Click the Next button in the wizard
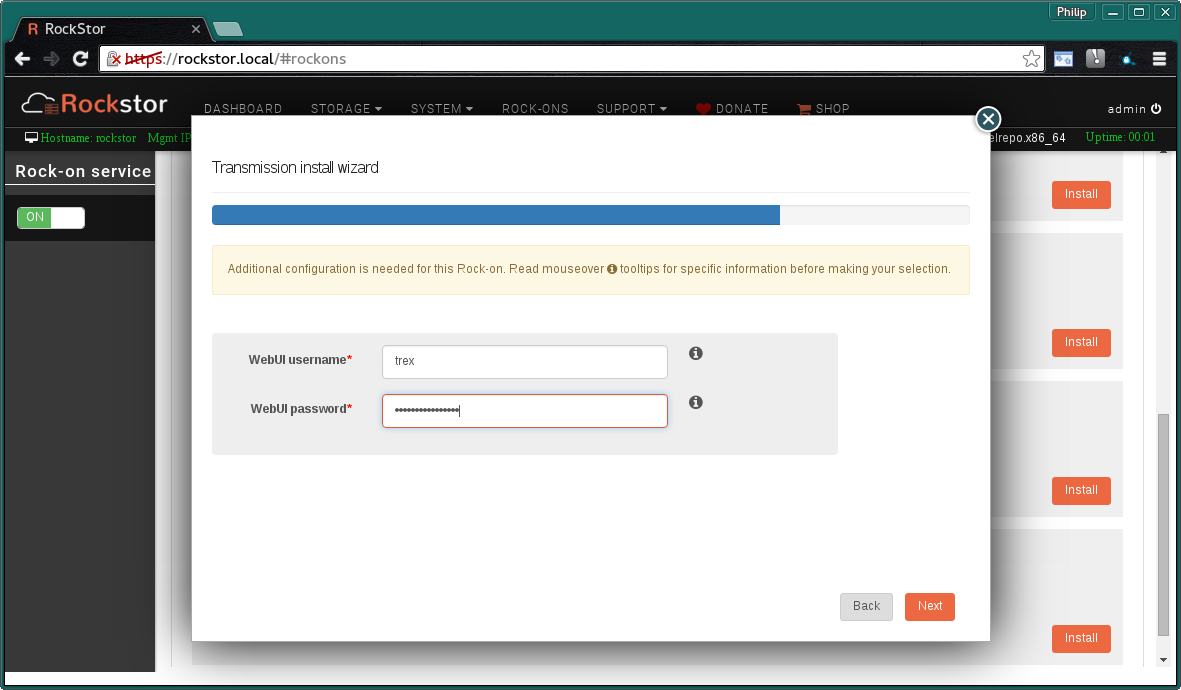 tap(929, 606)
